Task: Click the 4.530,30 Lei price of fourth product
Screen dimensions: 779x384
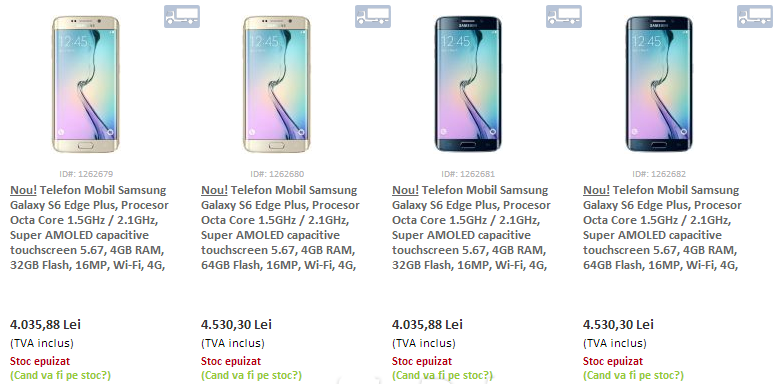Action: point(618,325)
